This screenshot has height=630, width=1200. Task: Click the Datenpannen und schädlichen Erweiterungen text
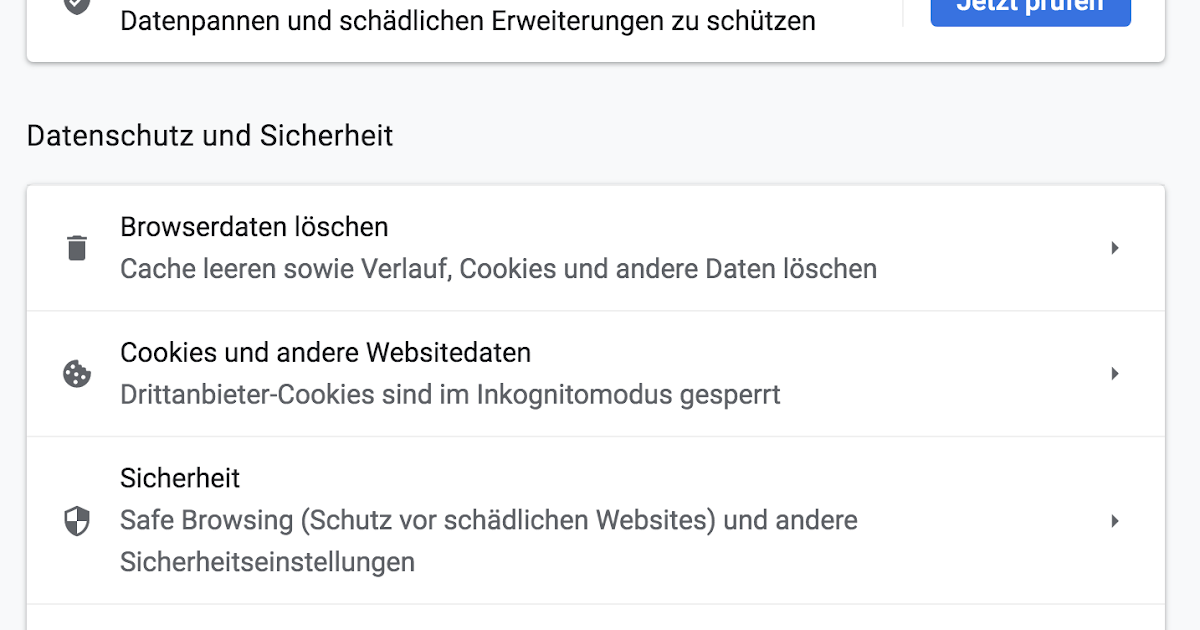click(467, 21)
